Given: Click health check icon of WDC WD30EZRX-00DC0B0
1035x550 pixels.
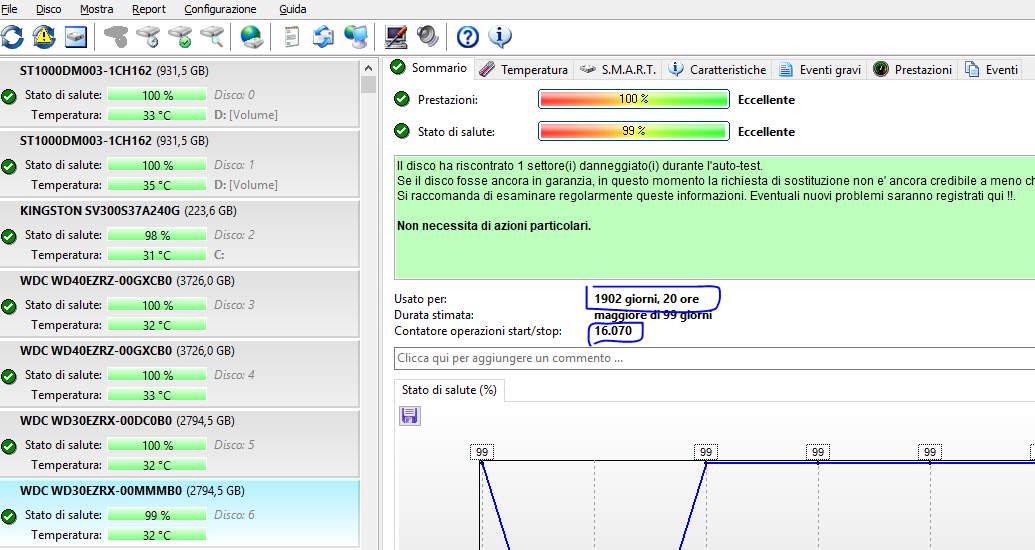Looking at the screenshot, I should [x=9, y=446].
